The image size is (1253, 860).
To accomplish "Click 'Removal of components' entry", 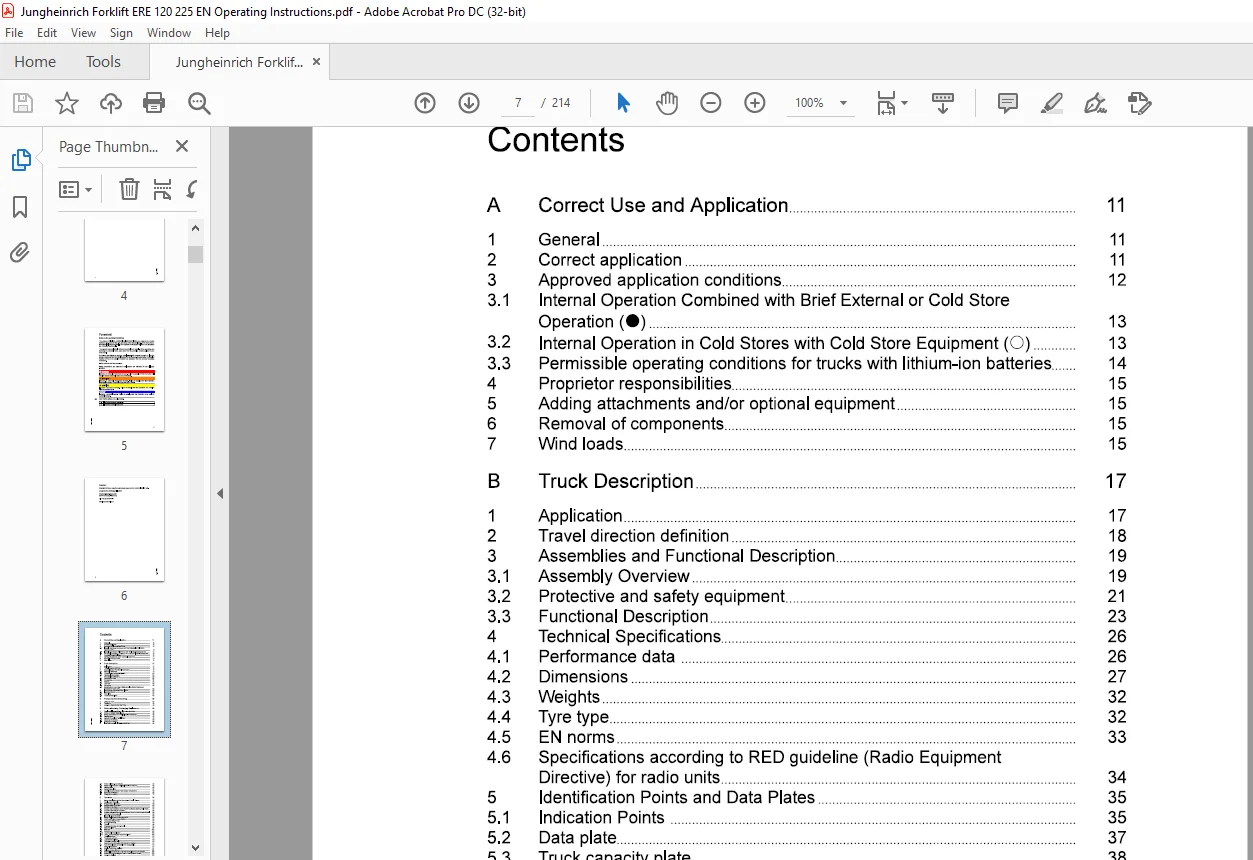I will click(x=631, y=424).
